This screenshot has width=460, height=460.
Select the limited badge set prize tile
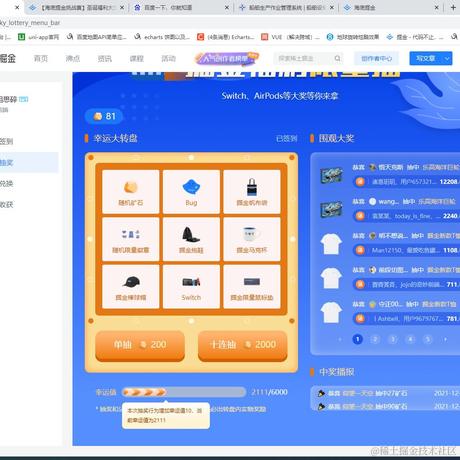click(131, 239)
